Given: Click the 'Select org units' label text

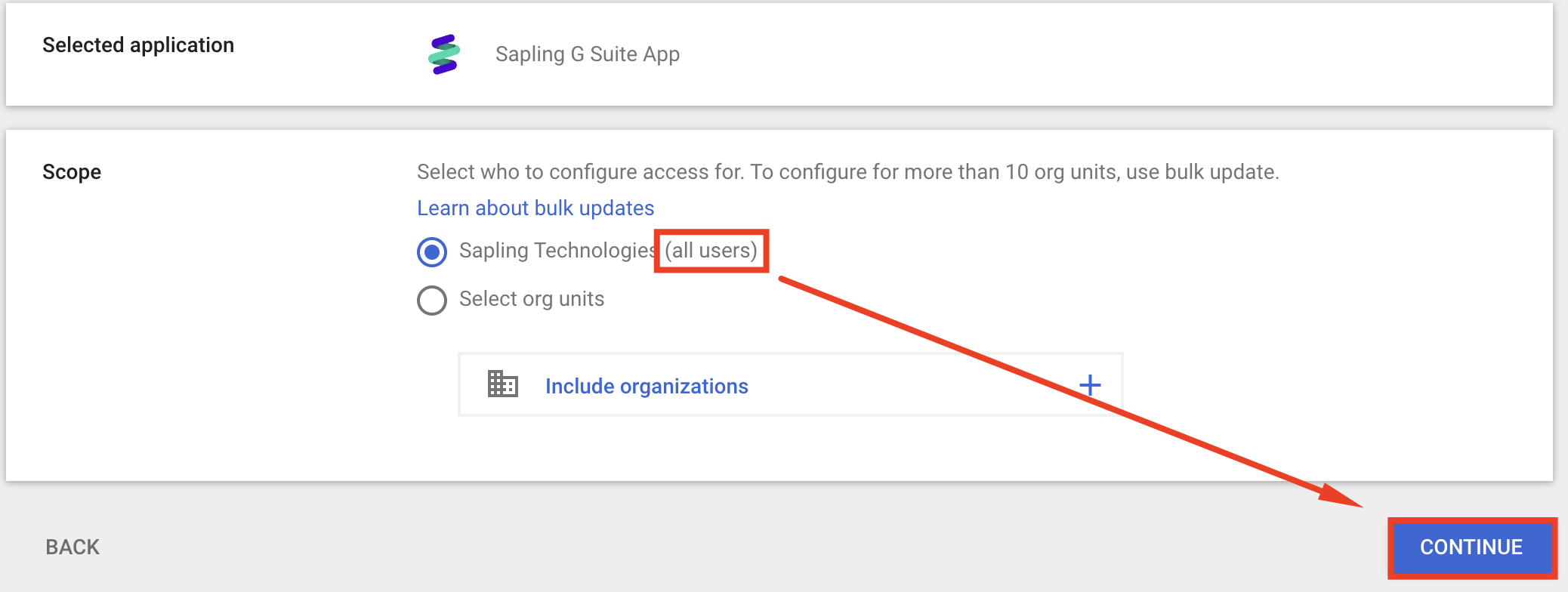Looking at the screenshot, I should (531, 299).
